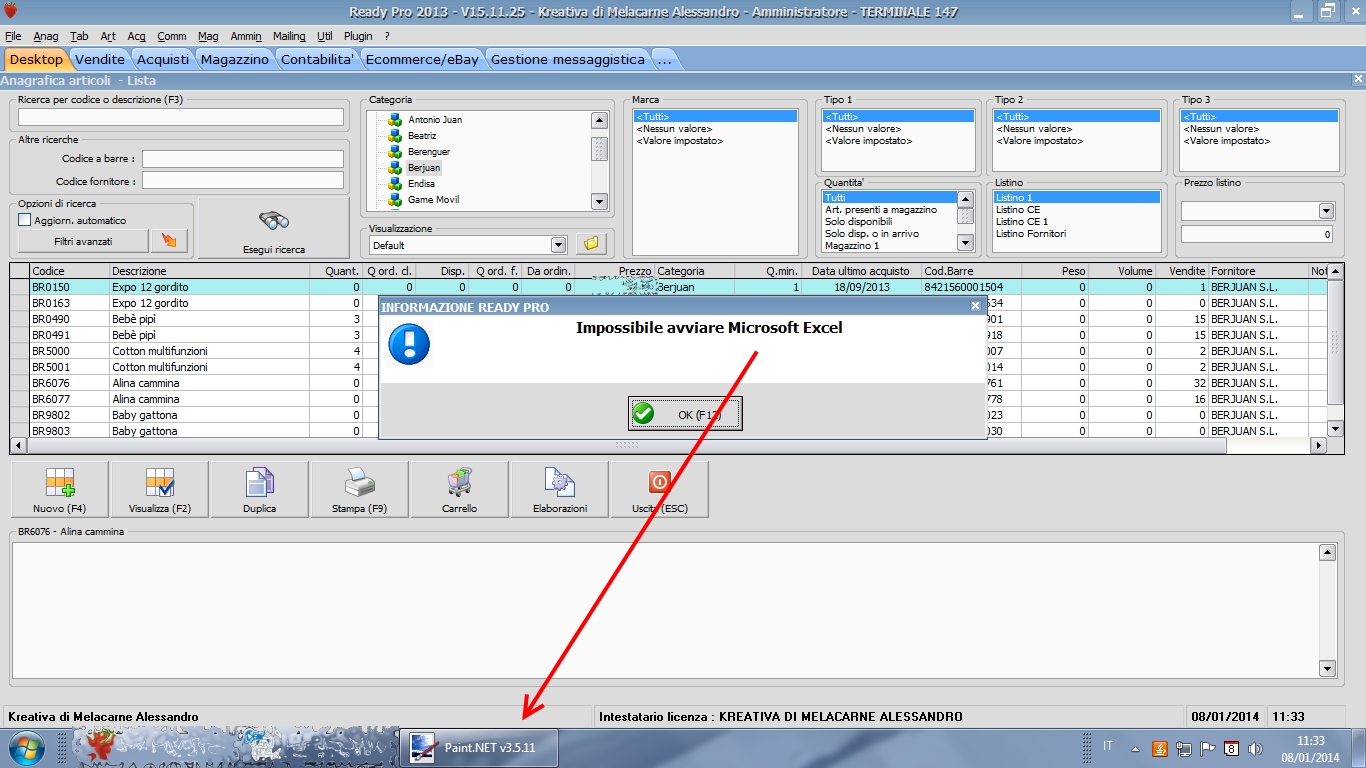The width and height of the screenshot is (1366, 768).
Task: Switch to the Gestione messaggistica tab
Action: [x=568, y=59]
